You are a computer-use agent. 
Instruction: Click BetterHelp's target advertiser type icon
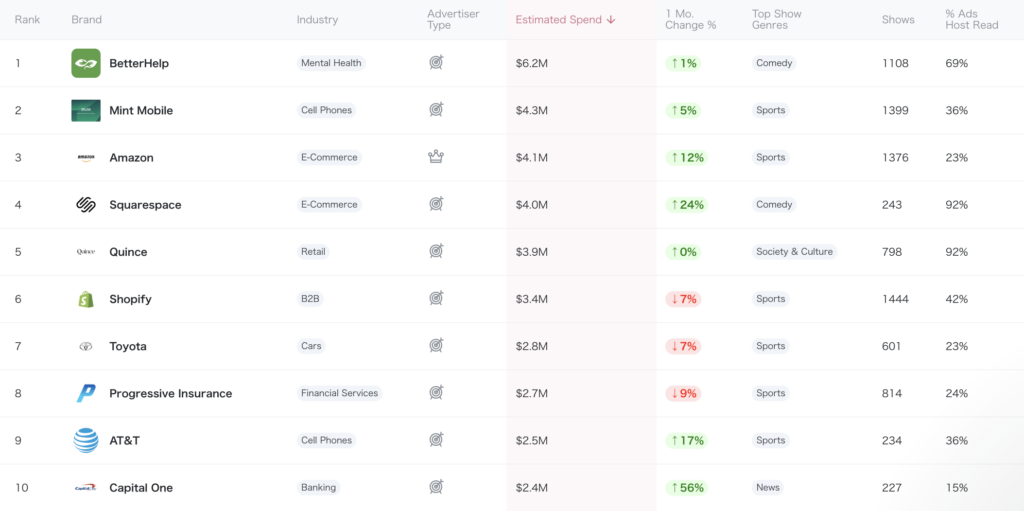coord(435,63)
